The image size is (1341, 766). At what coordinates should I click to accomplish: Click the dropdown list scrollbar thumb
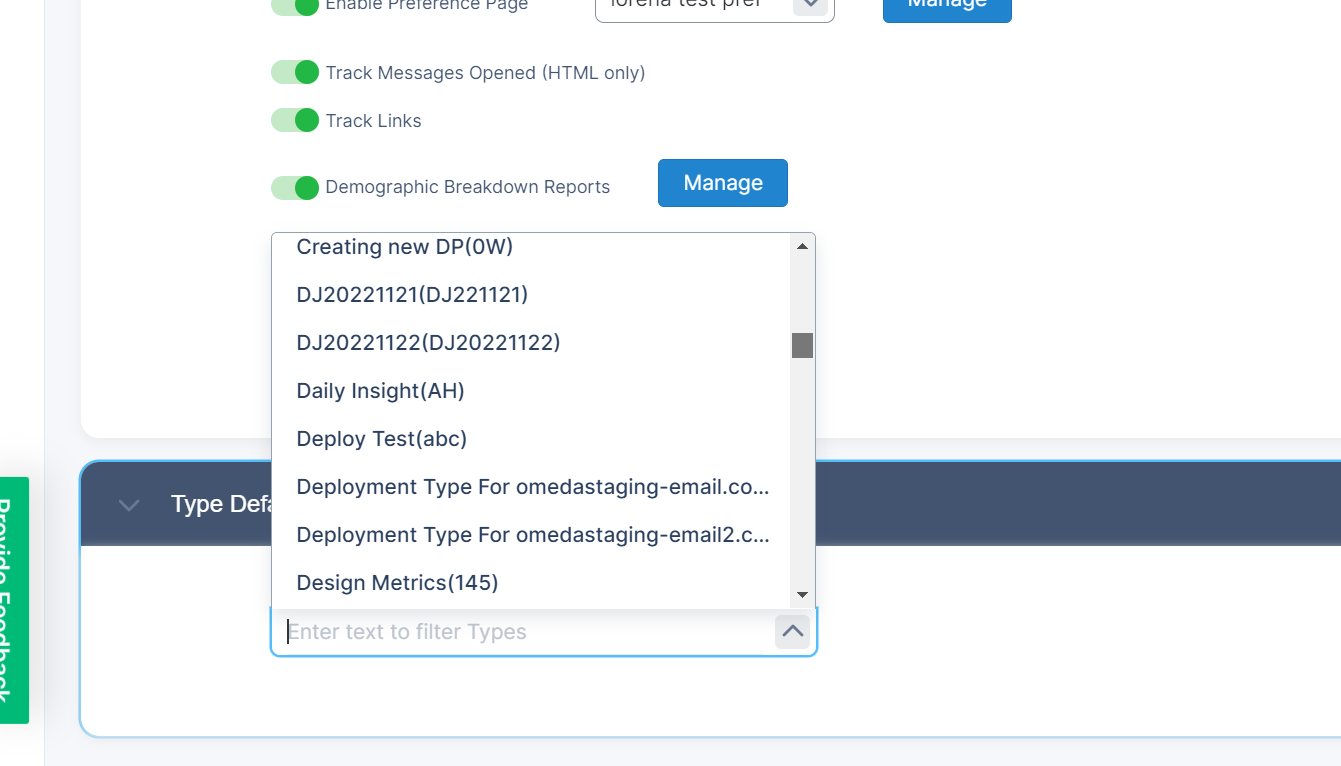pos(802,345)
